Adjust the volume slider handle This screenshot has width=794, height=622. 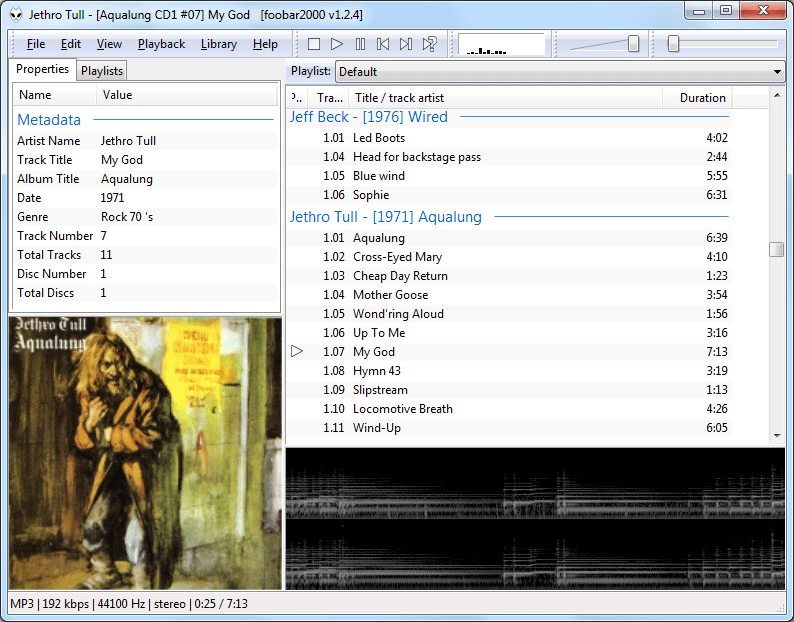click(x=633, y=44)
